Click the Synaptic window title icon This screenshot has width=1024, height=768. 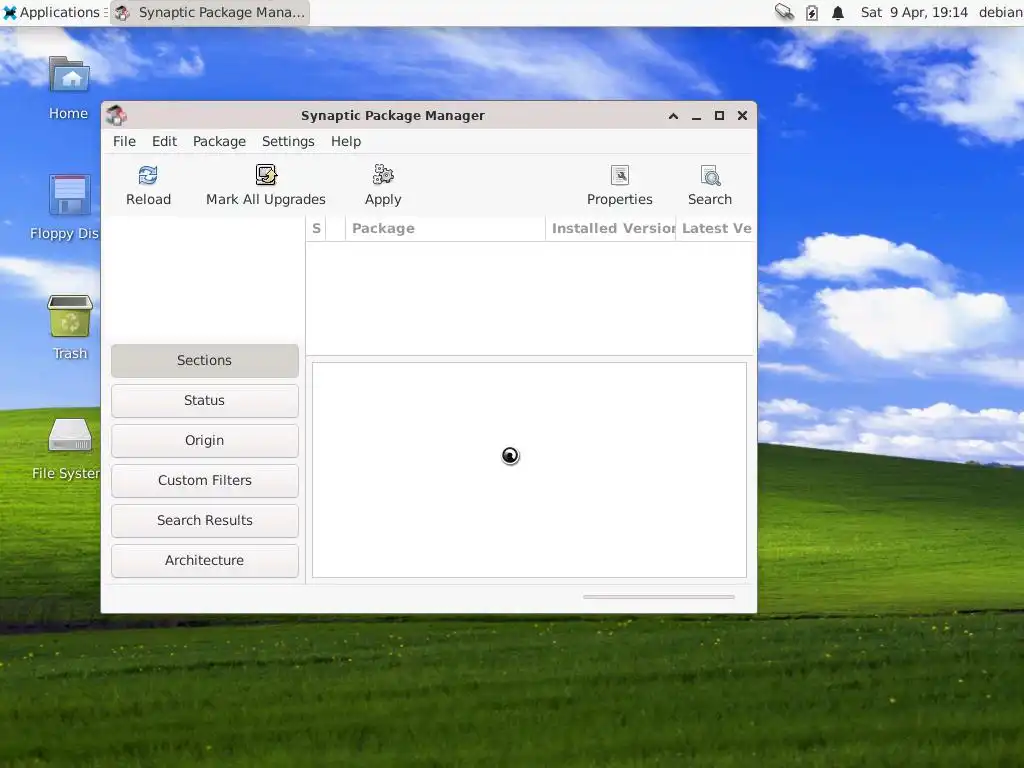point(117,116)
